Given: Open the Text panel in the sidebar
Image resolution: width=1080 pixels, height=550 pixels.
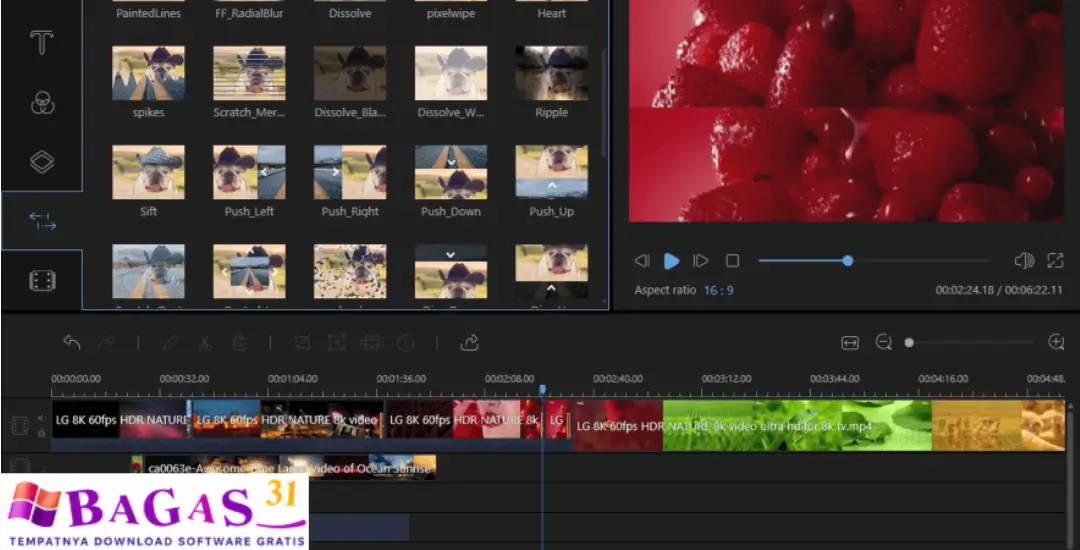Looking at the screenshot, I should tap(42, 43).
